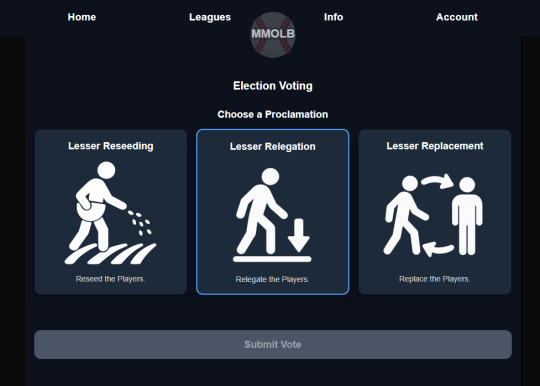Click the standing person in Replacement icon
This screenshot has width=540, height=386.
click(x=467, y=216)
